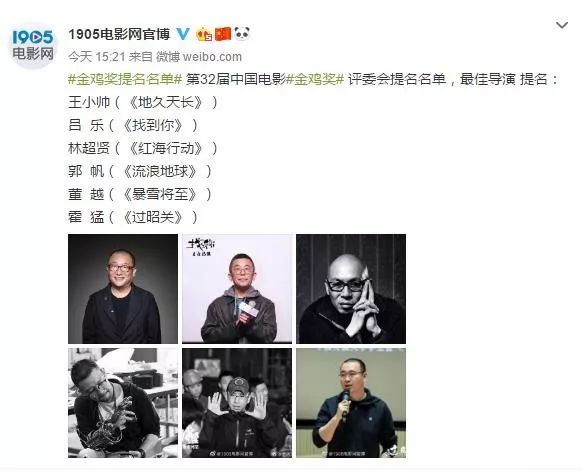View photo of man holding lobster
The height and width of the screenshot is (473, 582).
(123, 403)
